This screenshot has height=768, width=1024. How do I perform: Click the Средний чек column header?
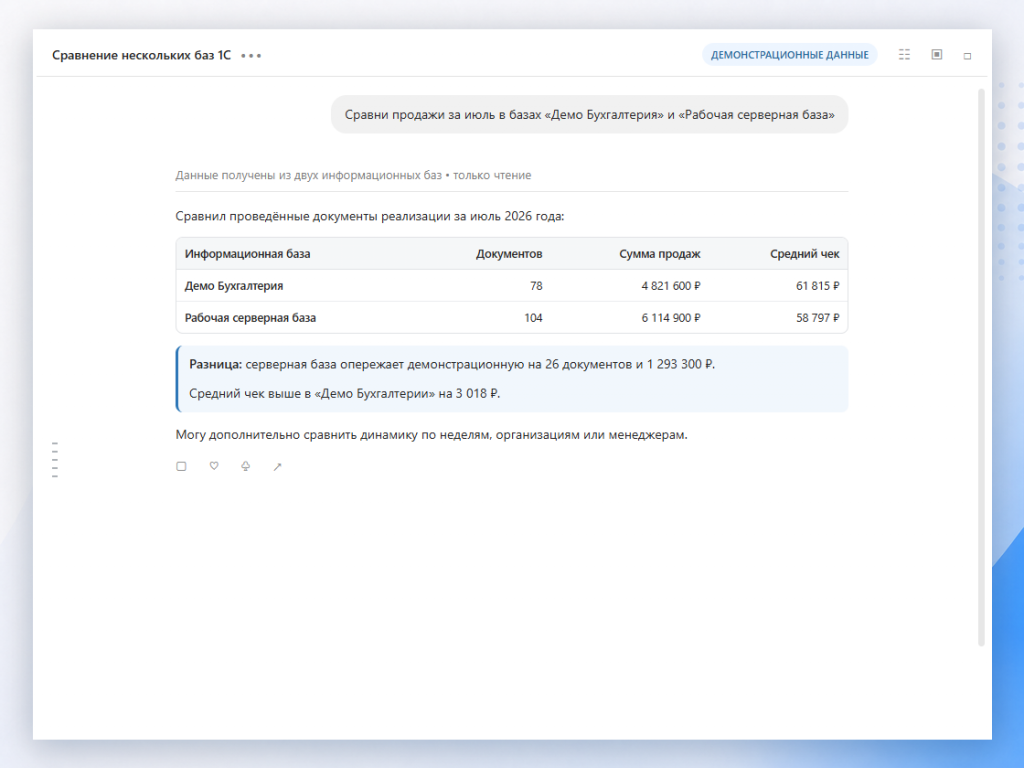(x=805, y=254)
